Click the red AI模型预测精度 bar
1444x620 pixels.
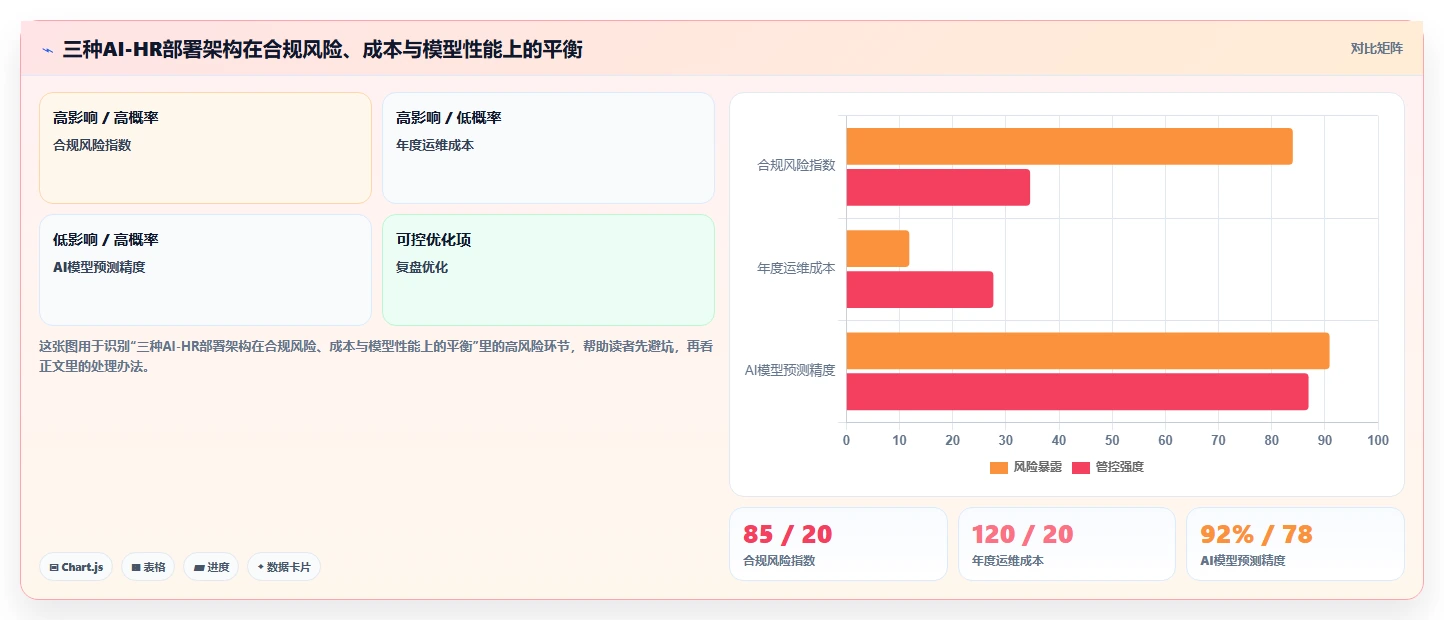(1077, 391)
